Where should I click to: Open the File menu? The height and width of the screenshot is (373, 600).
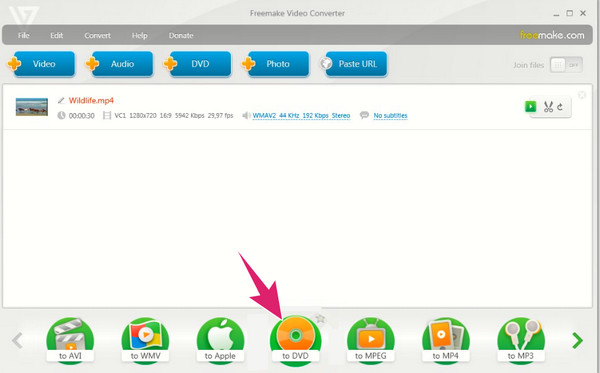pos(23,35)
